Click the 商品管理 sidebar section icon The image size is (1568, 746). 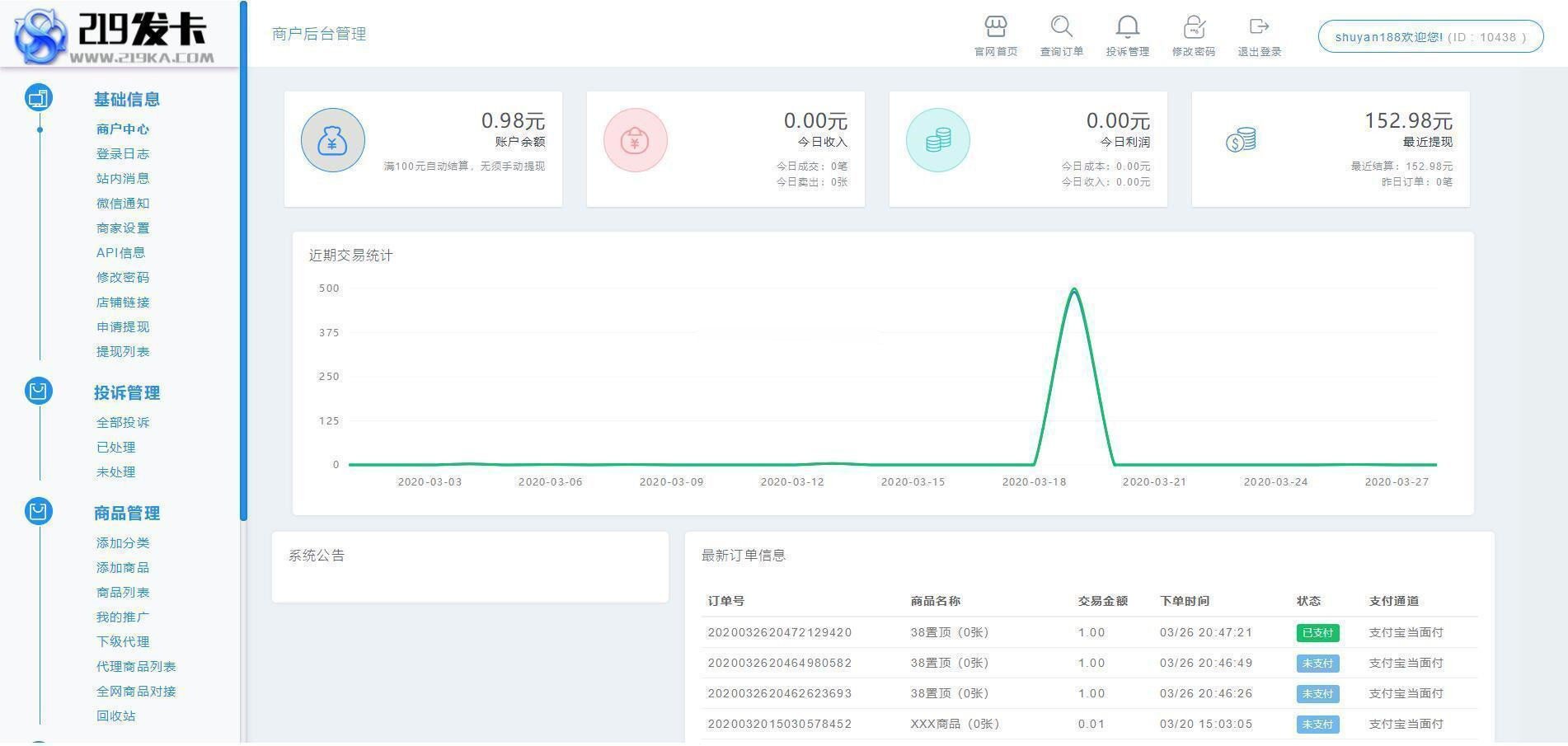coord(38,511)
